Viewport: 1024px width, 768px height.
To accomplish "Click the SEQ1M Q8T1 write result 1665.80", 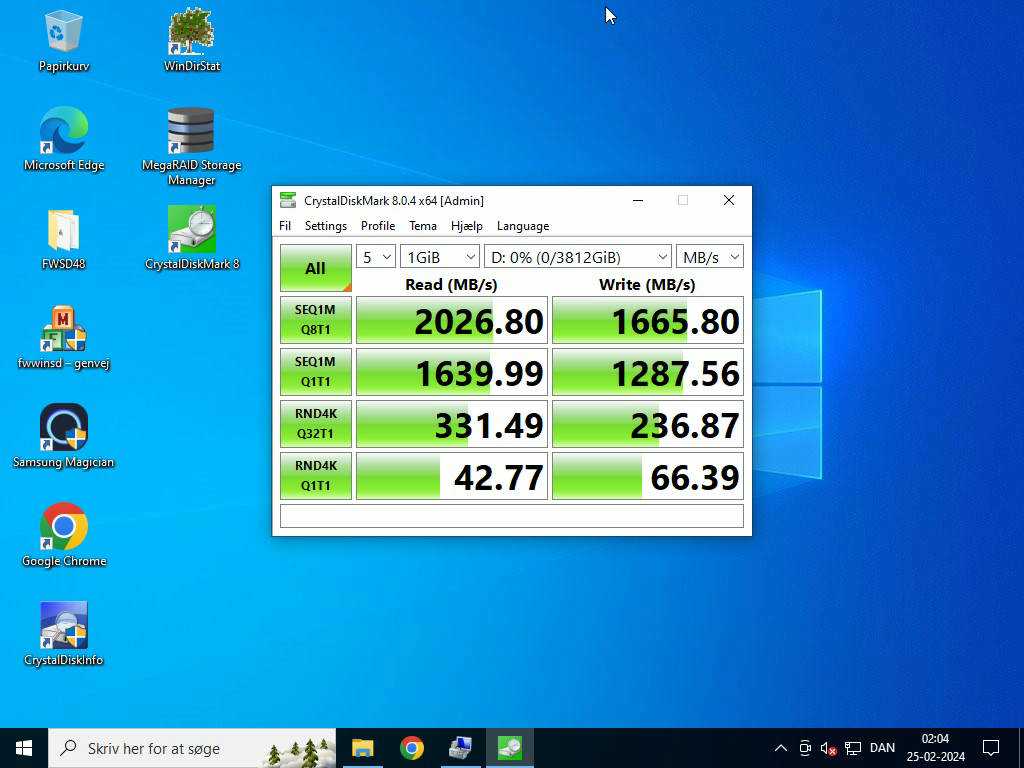I will pyautogui.click(x=648, y=320).
